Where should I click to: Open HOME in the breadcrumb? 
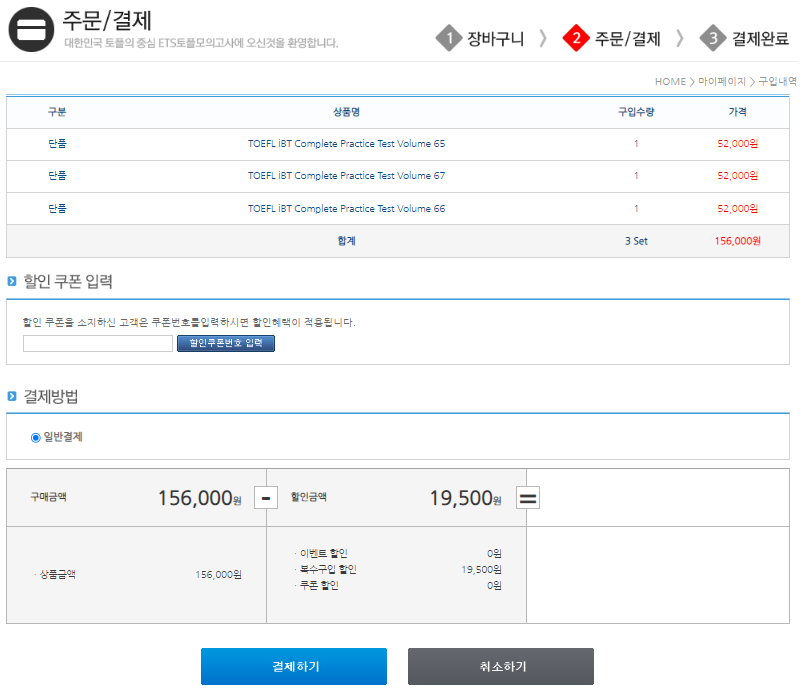click(670, 81)
